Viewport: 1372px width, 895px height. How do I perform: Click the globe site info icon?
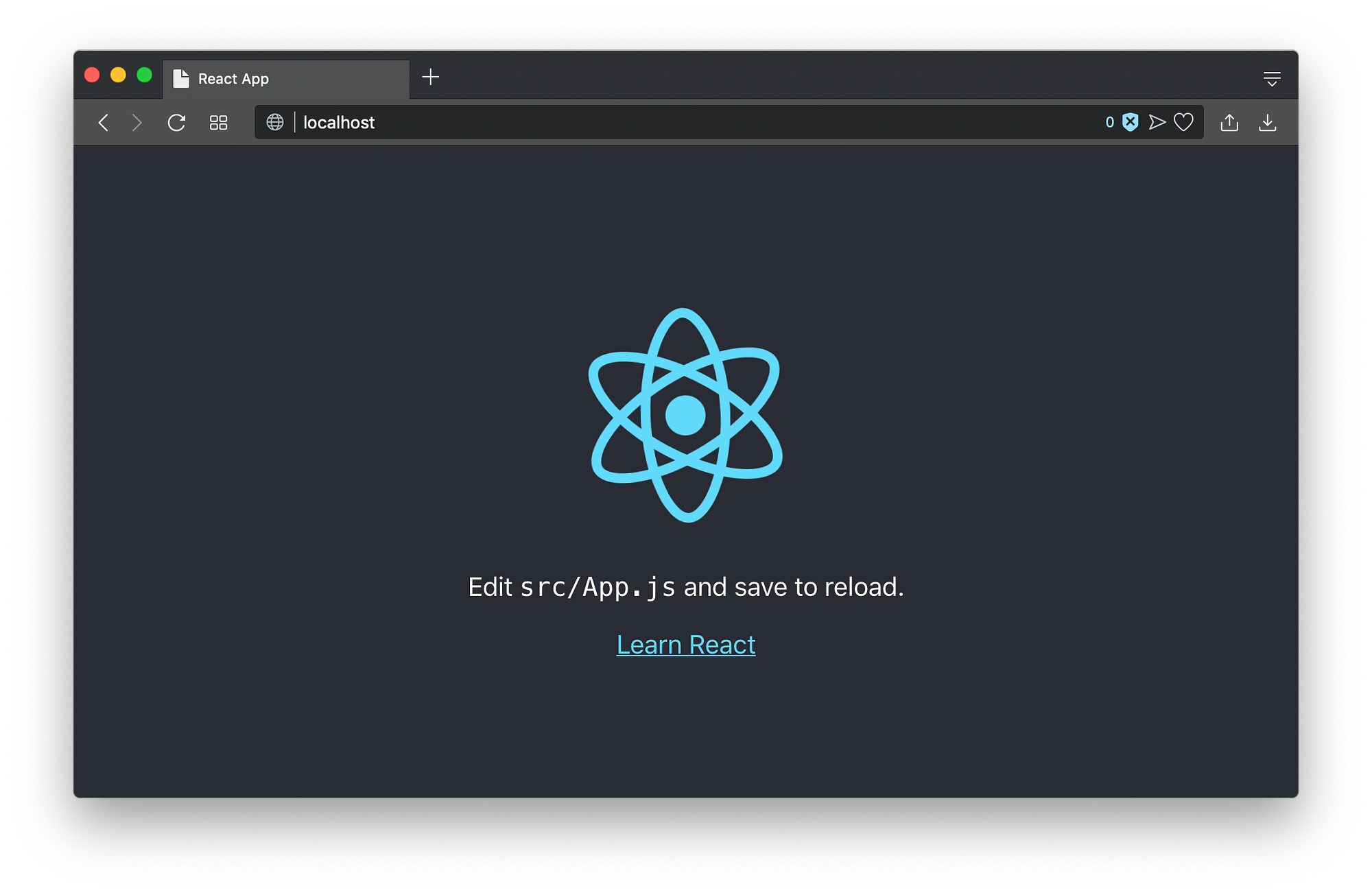pos(275,122)
